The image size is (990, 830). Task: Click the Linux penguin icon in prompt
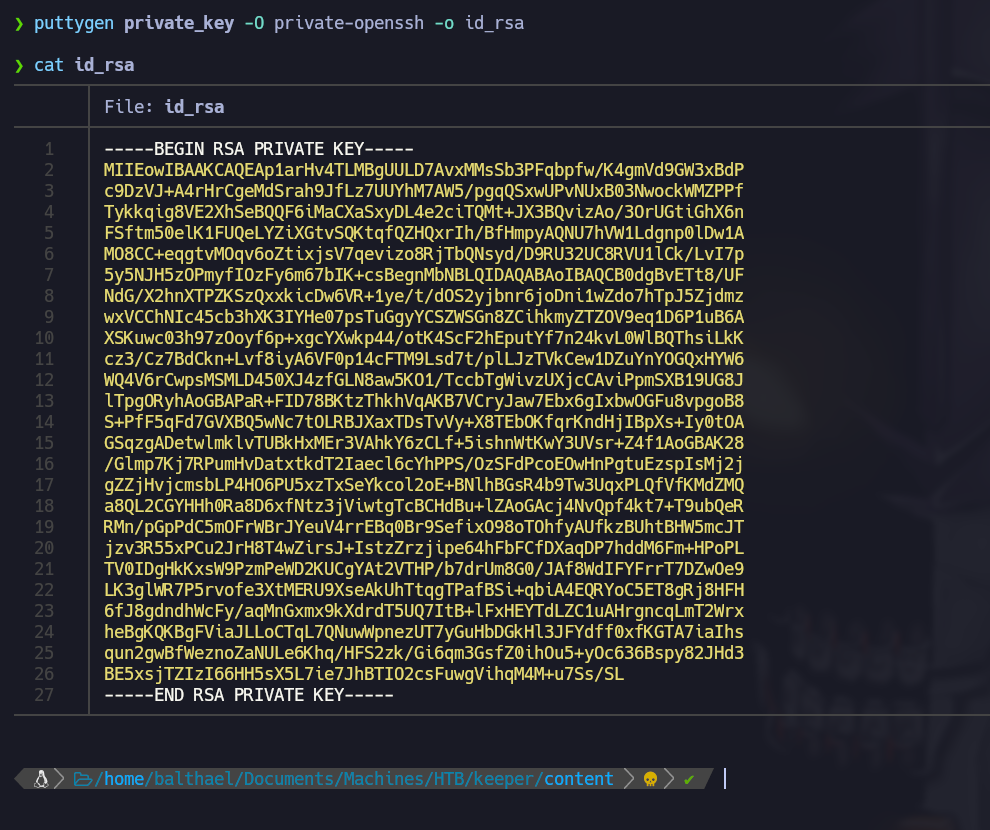pos(41,779)
